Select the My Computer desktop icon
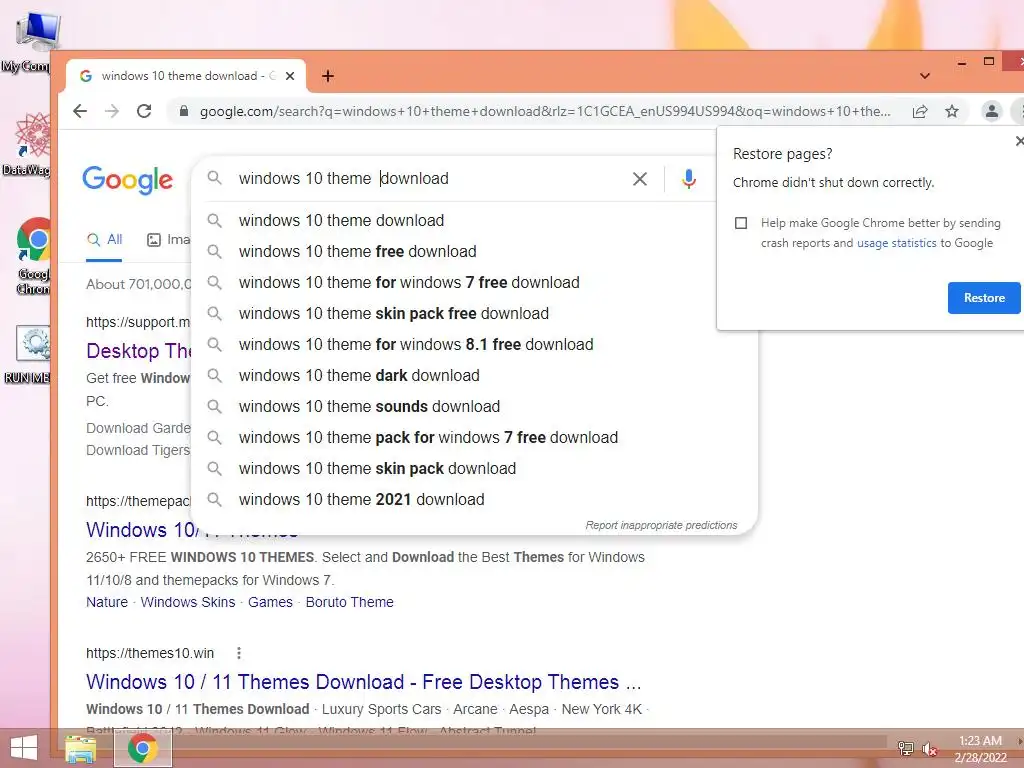1024x768 pixels. pyautogui.click(x=33, y=42)
